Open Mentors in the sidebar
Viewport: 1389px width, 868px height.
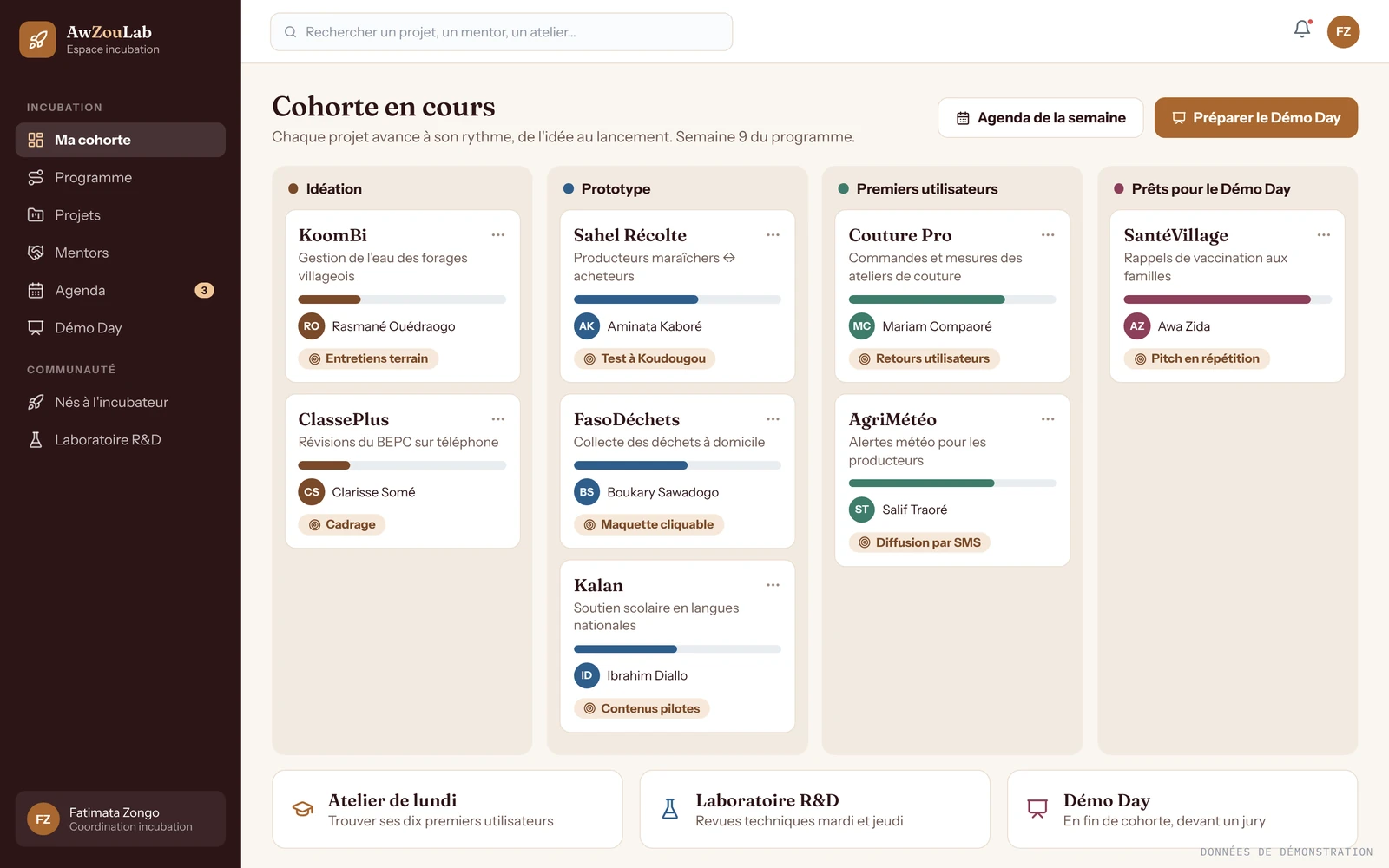coord(121,253)
